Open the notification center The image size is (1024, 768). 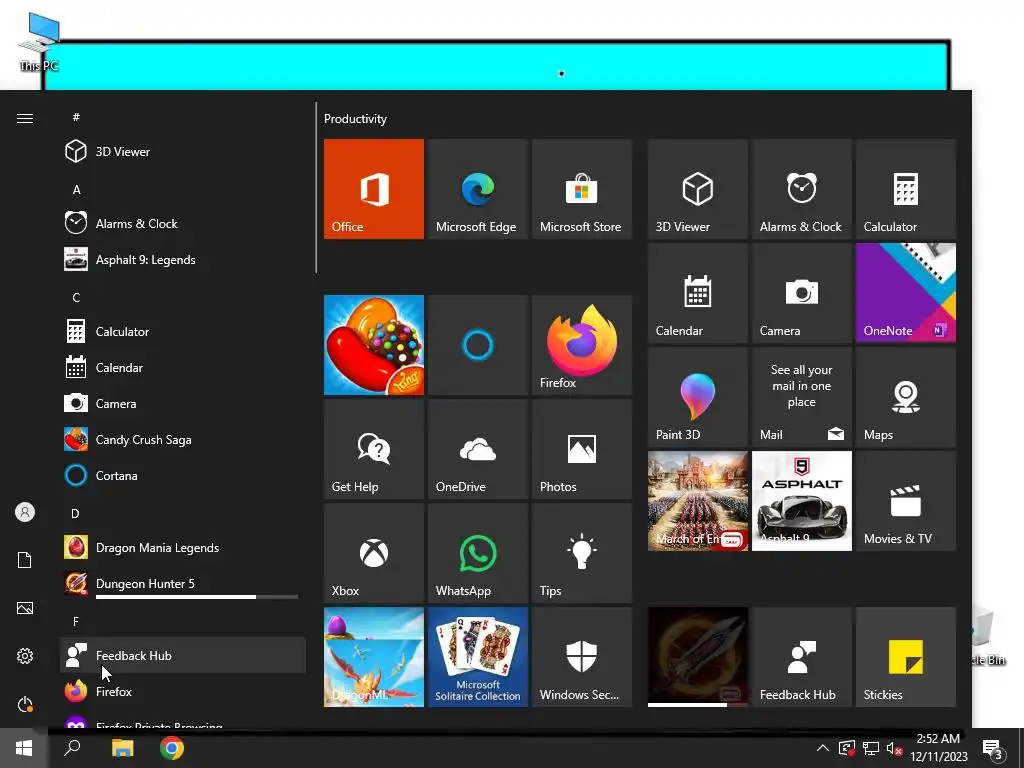[993, 750]
